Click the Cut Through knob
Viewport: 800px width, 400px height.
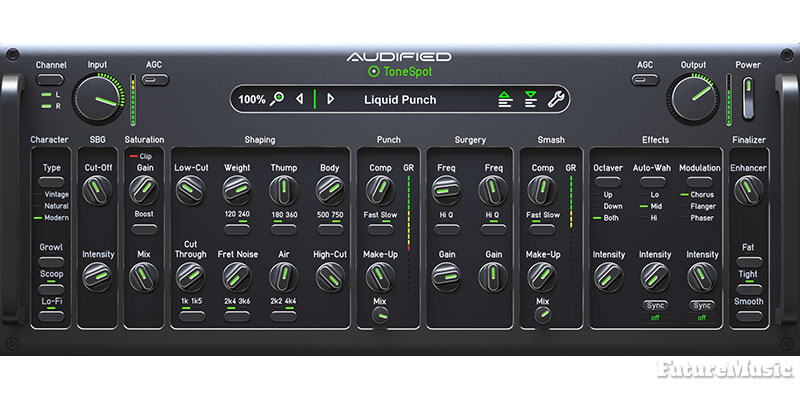pos(190,277)
